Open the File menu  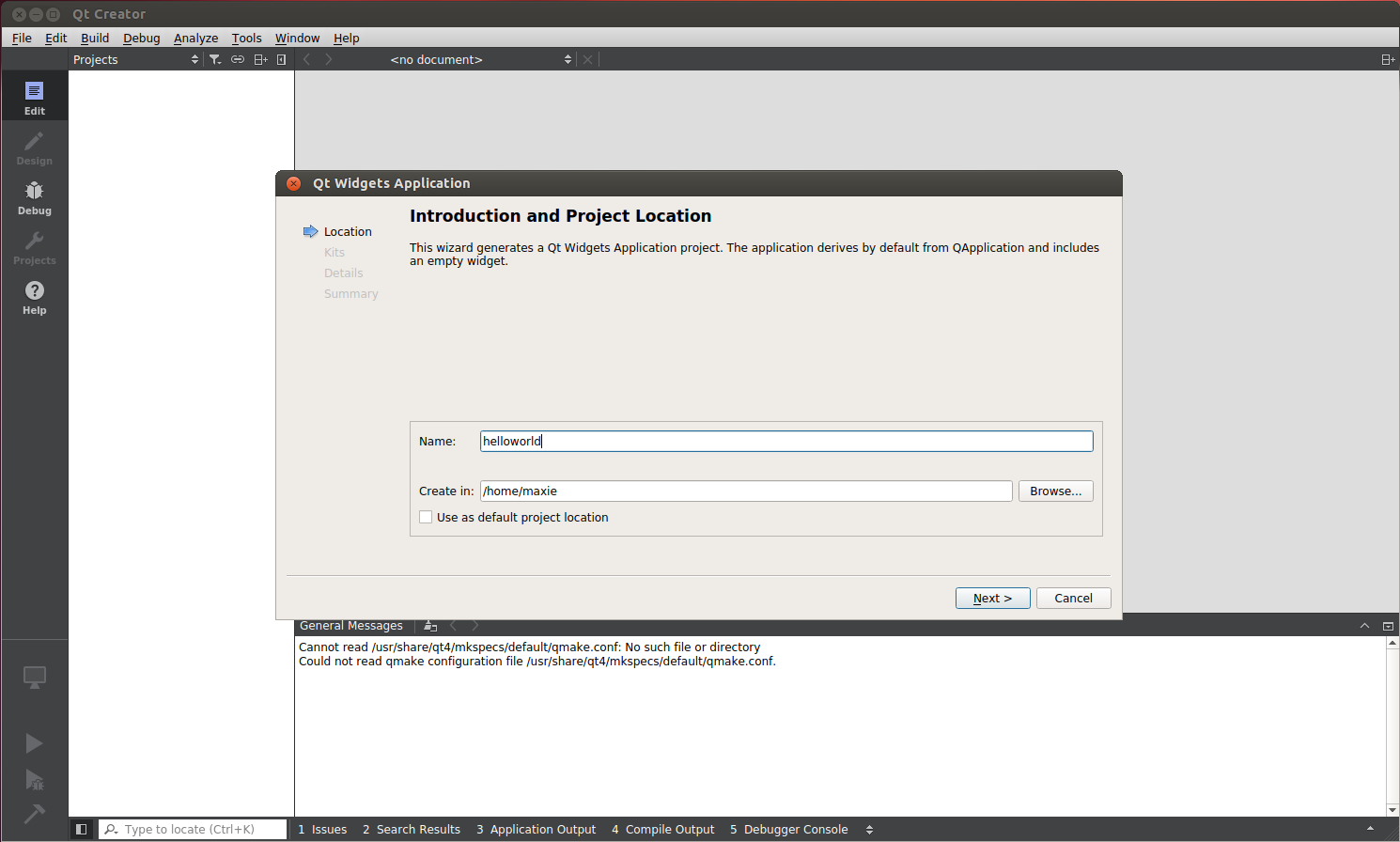(x=22, y=38)
